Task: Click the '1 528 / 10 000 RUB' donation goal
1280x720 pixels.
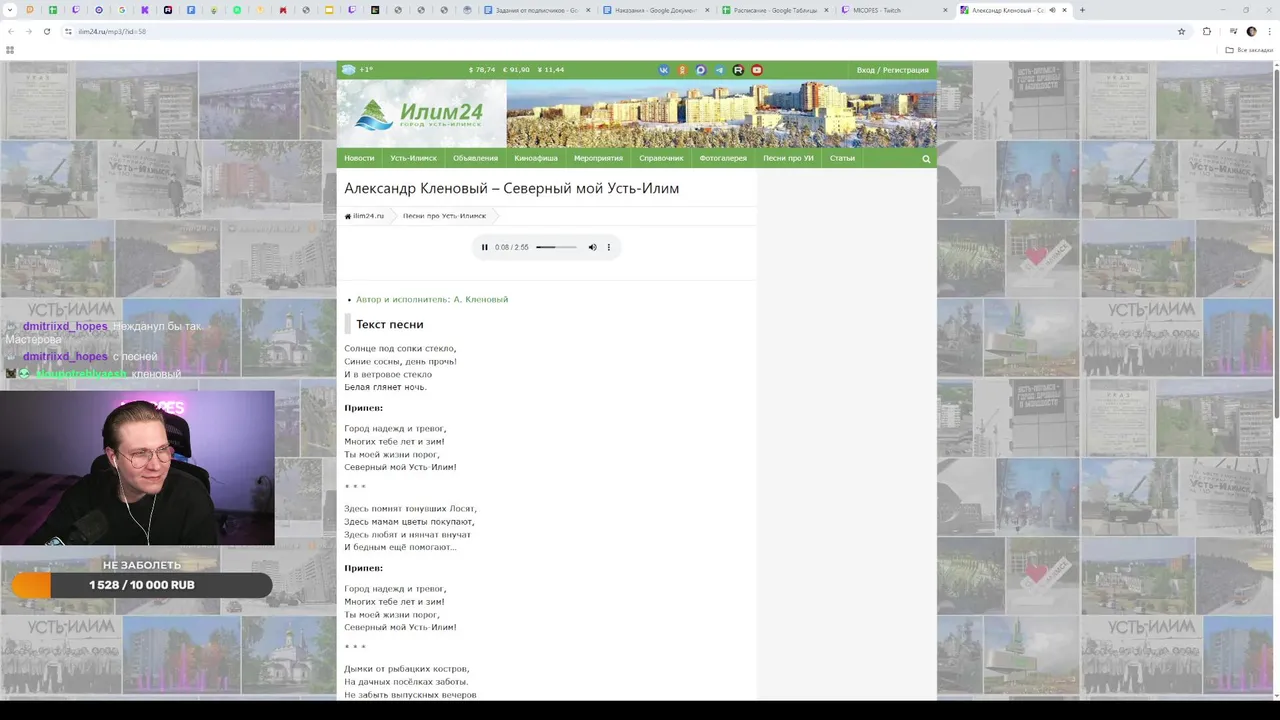Action: pyautogui.click(x=141, y=585)
